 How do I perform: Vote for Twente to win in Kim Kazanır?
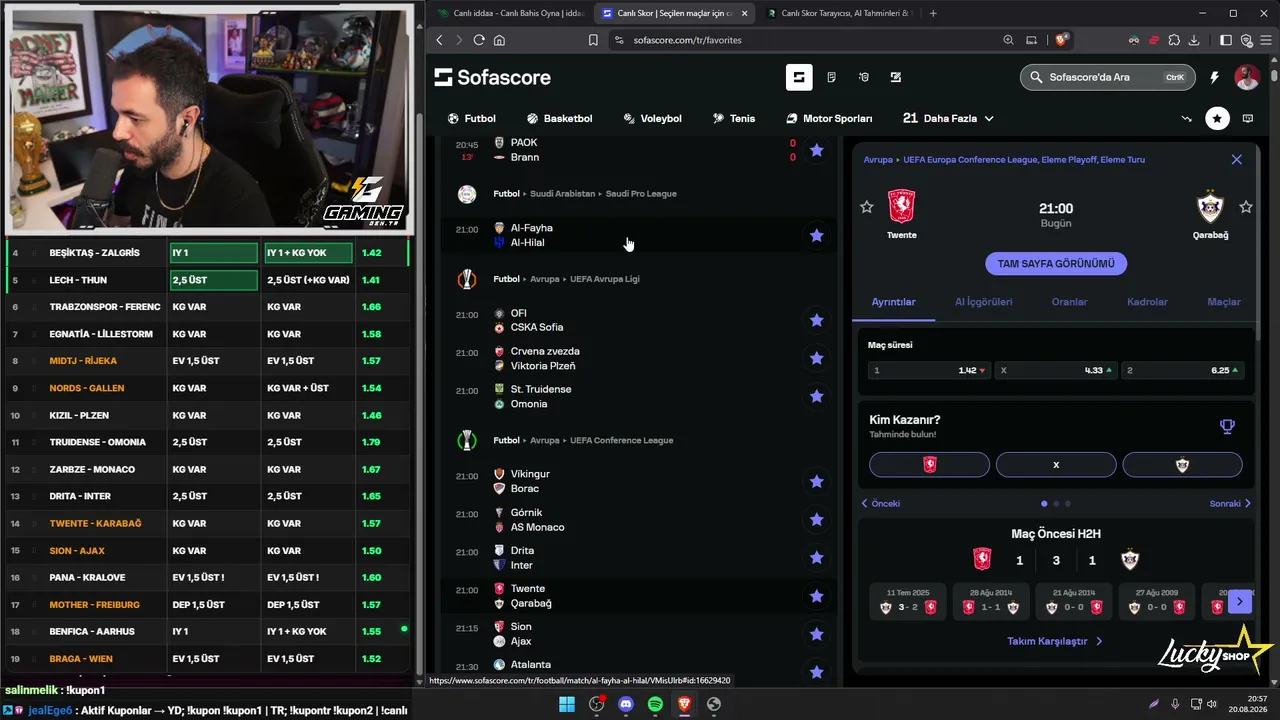929,465
